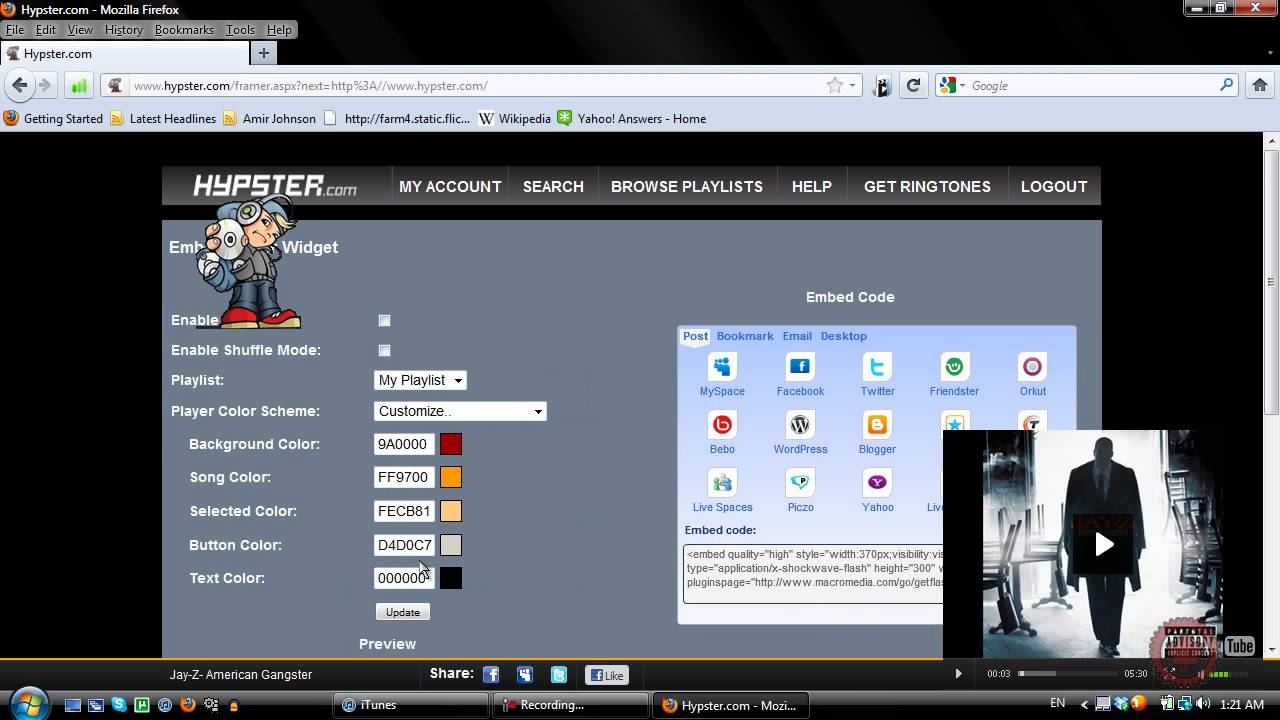Pick Button Color gray swatch
This screenshot has height=720, width=1280.
(x=451, y=545)
